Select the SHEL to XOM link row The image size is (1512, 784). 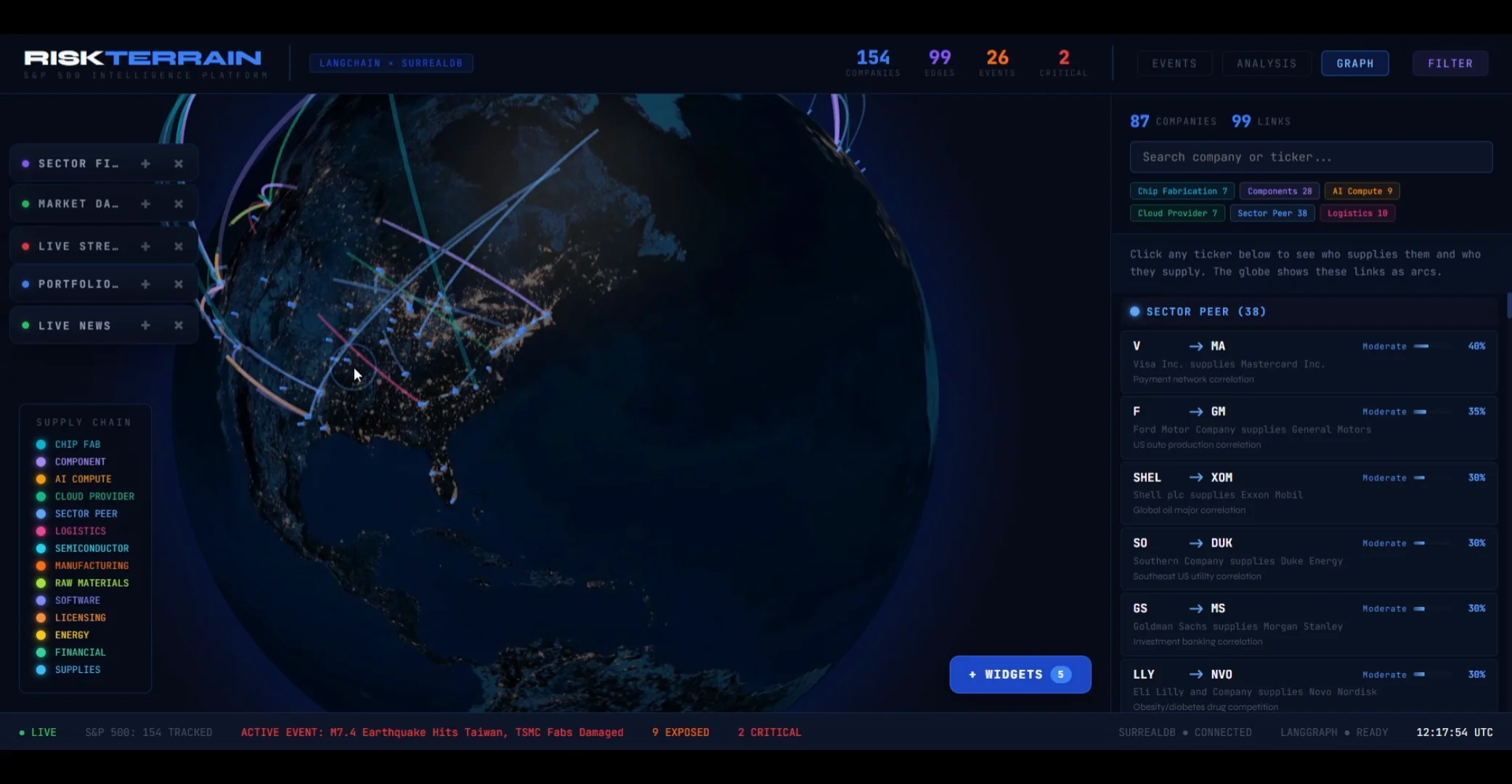click(1309, 493)
